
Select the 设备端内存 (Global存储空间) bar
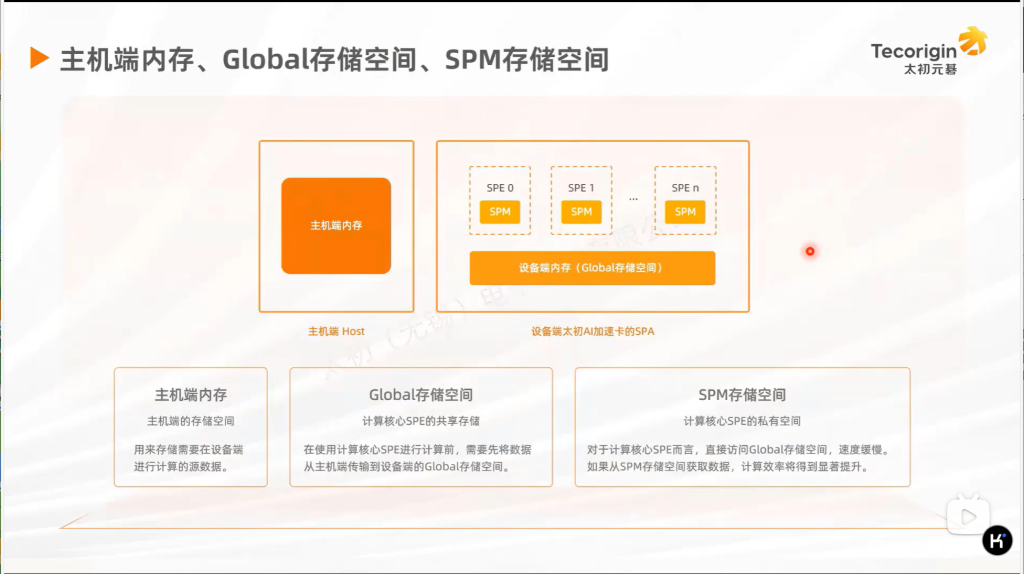point(592,268)
